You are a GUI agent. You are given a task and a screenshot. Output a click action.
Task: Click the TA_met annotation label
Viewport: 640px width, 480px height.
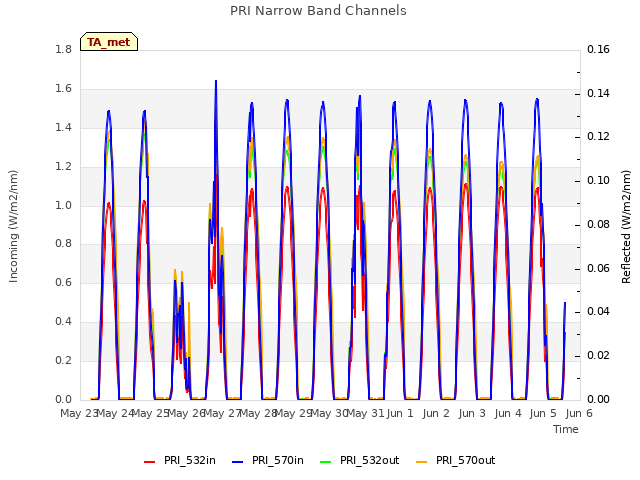109,42
